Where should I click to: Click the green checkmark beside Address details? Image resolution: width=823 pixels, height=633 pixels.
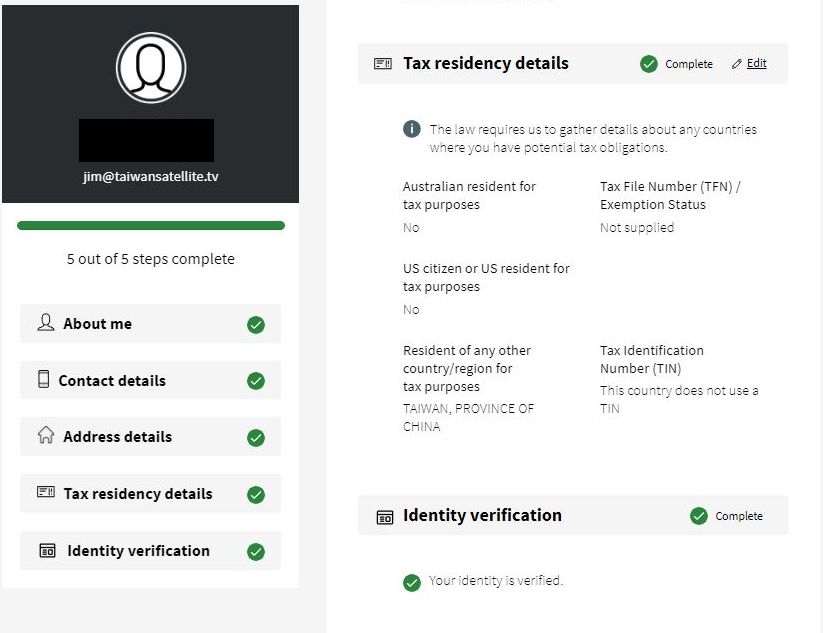256,437
